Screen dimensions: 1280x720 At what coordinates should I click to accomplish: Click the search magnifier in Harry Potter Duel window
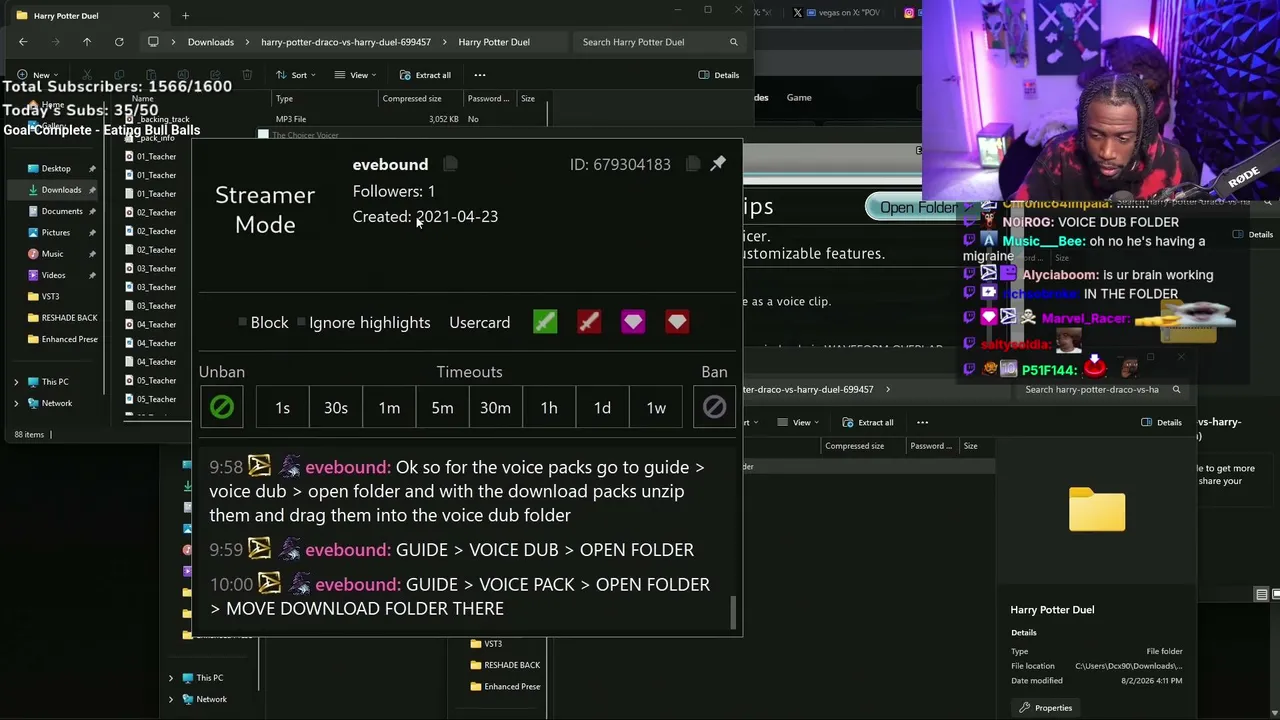[733, 42]
